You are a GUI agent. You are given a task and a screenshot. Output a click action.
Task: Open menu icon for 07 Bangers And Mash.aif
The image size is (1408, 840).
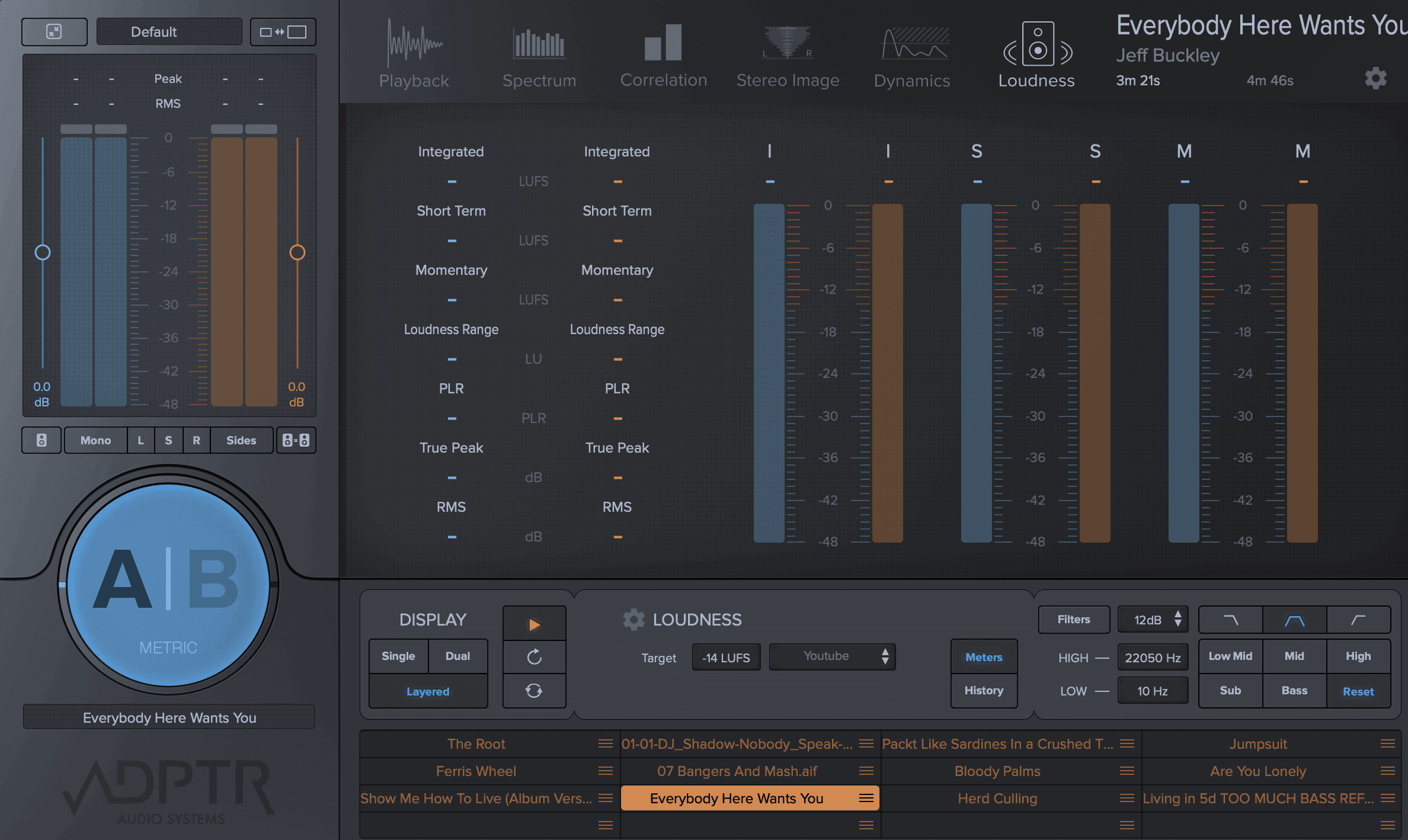point(866,771)
